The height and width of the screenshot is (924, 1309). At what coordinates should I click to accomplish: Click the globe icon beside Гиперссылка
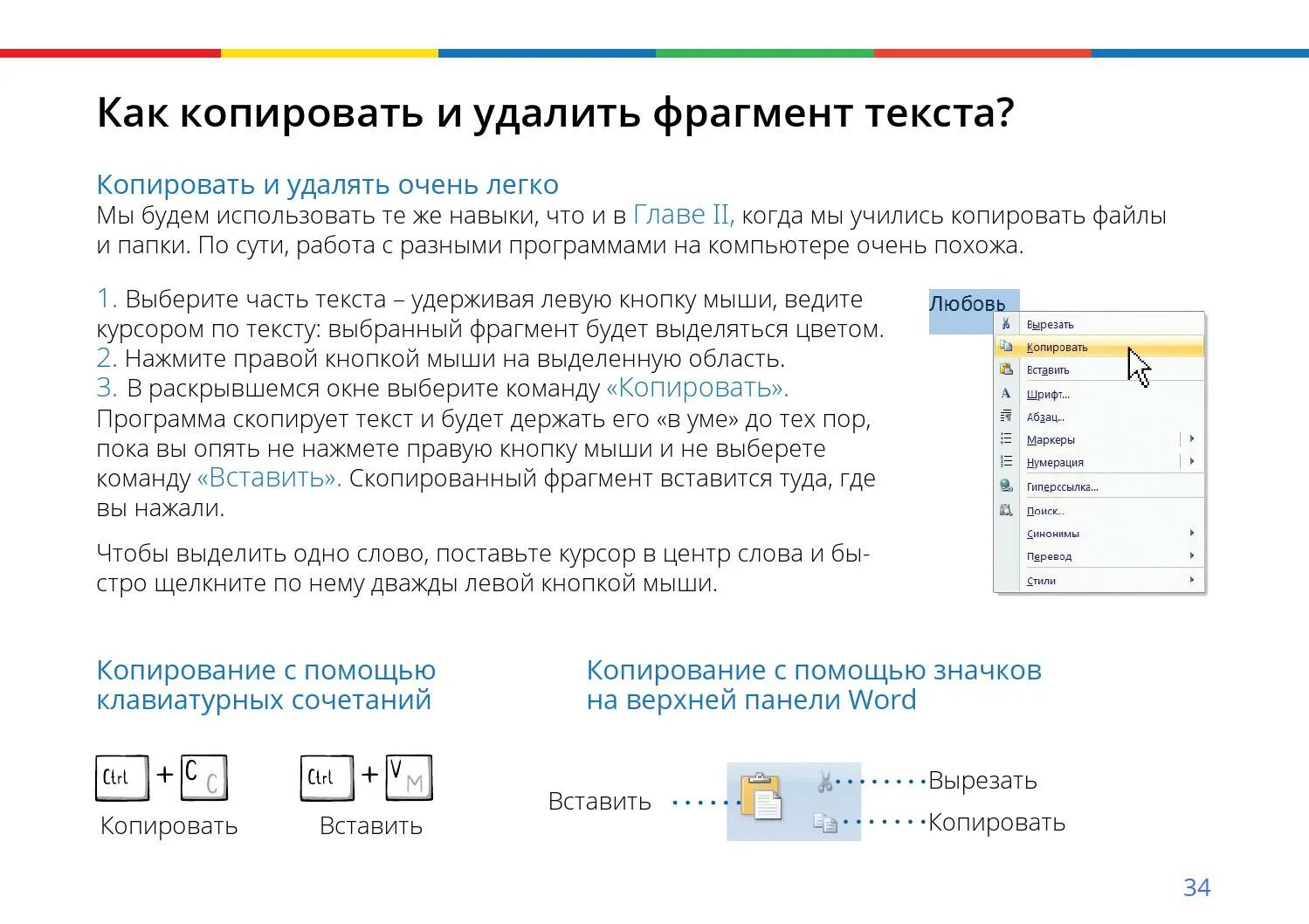tap(1006, 486)
